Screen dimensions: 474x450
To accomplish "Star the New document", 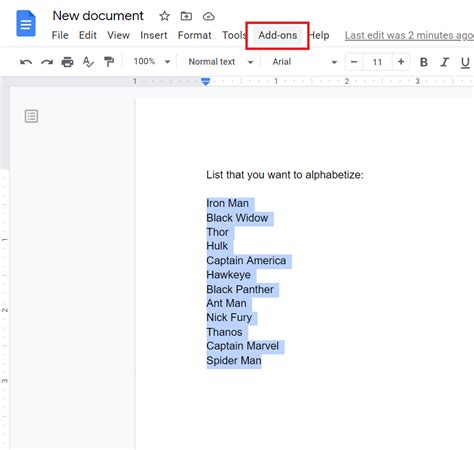I will 164,16.
